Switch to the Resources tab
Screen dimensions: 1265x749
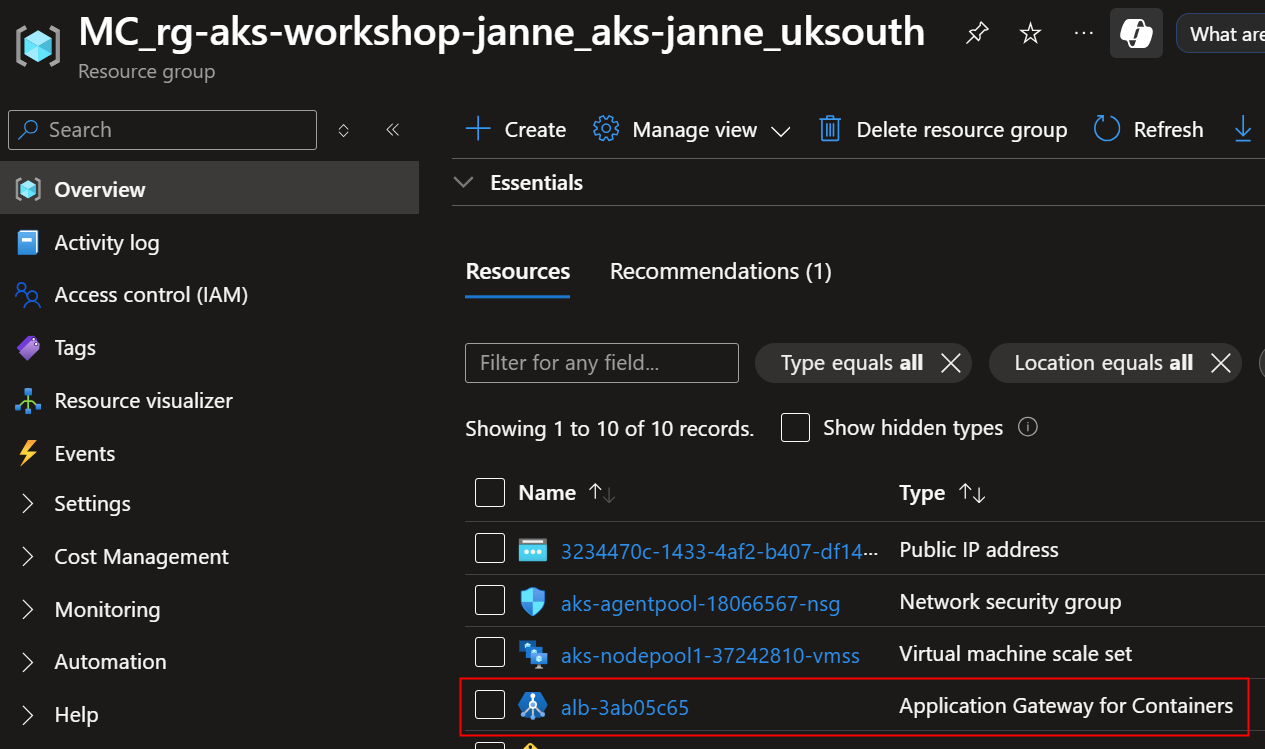click(x=518, y=271)
